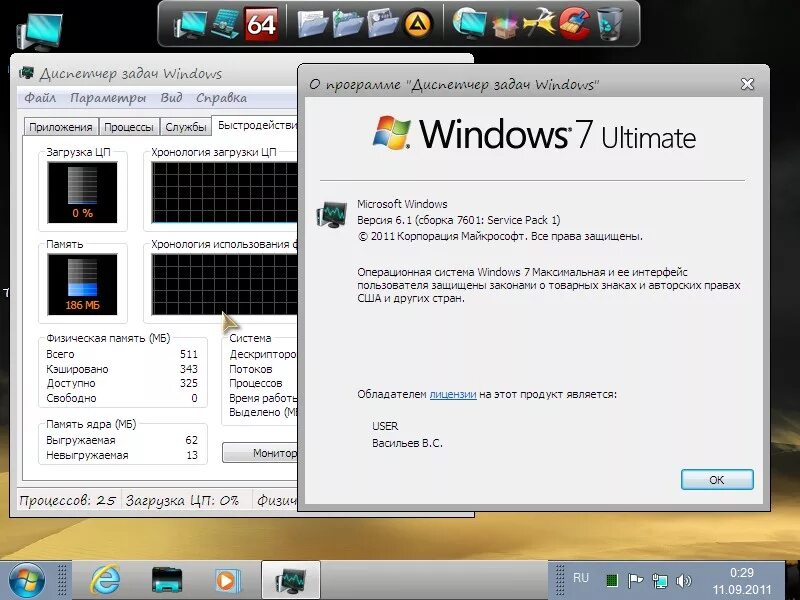
Task: Launch AIMP player from the dock
Action: [x=418, y=24]
